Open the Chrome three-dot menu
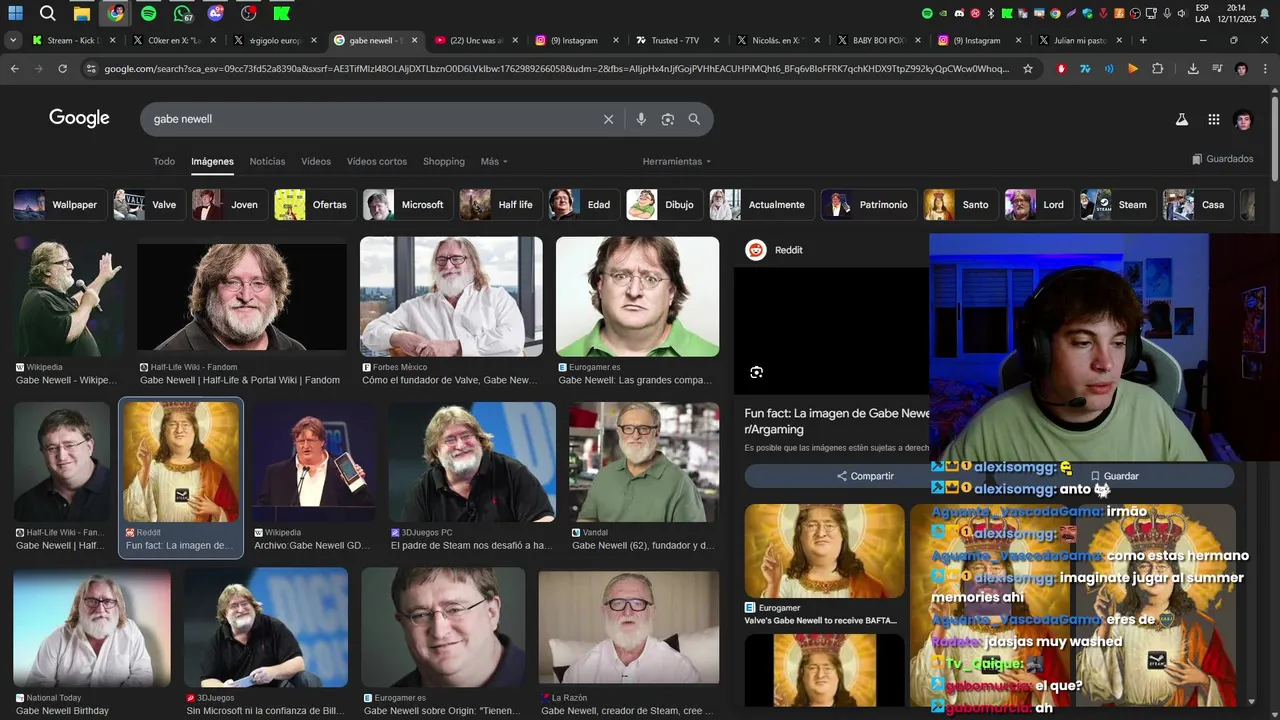Viewport: 1280px width, 720px height. tap(1265, 69)
